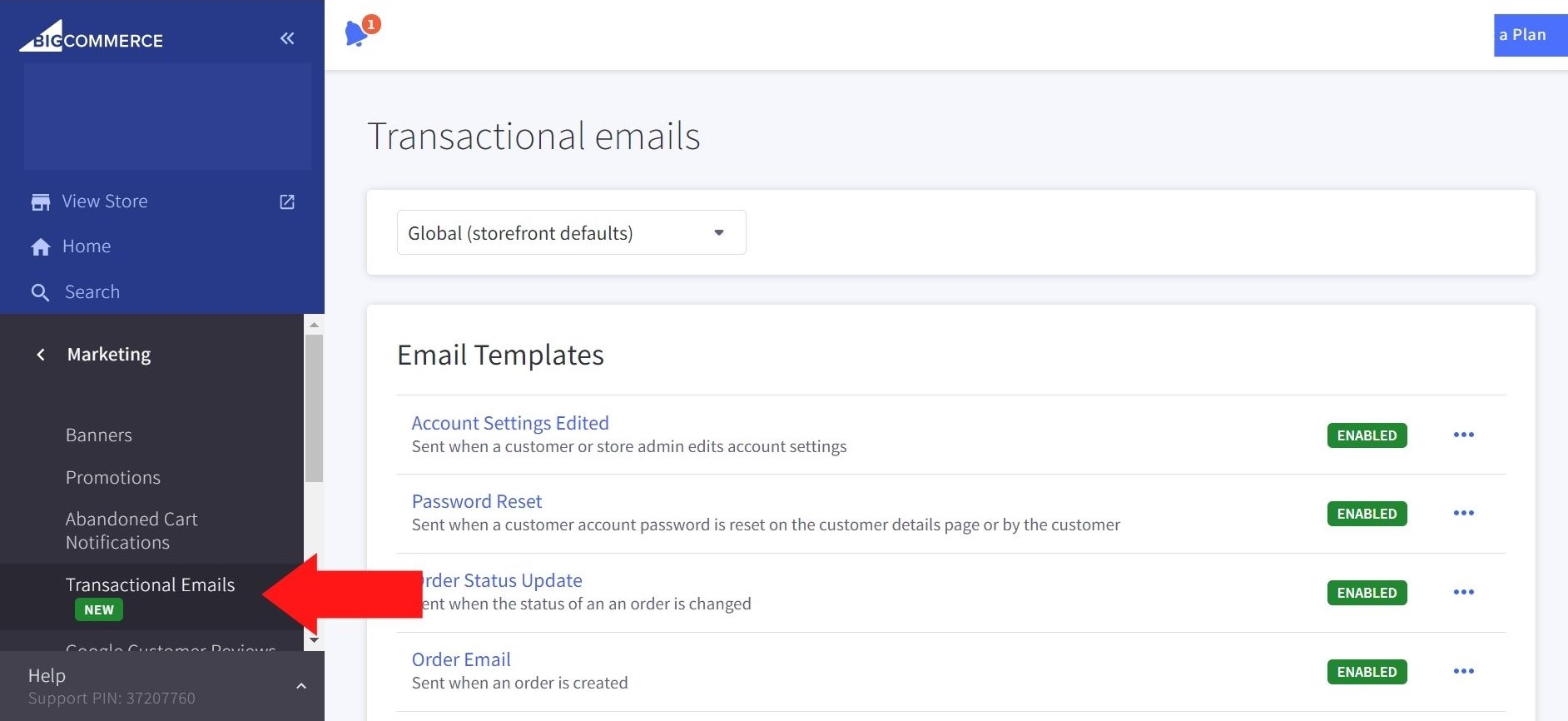Open Abandoned Cart Notifications
Viewport: 1568px width, 721px height.
tap(131, 530)
